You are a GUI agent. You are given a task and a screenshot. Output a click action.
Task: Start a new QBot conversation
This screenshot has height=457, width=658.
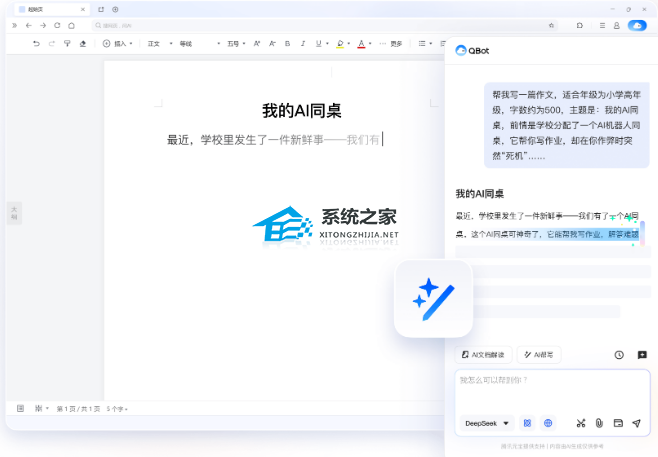click(x=642, y=355)
